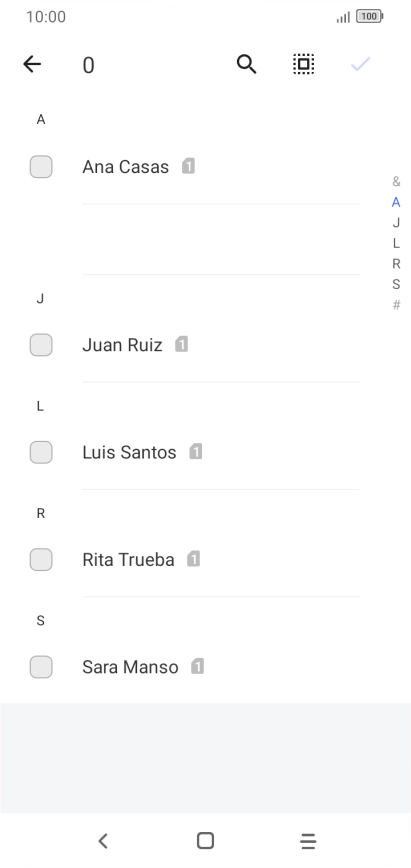Tap SIM 1 badge beside Ana Casas
Screen dimensions: 411x868
188,166
